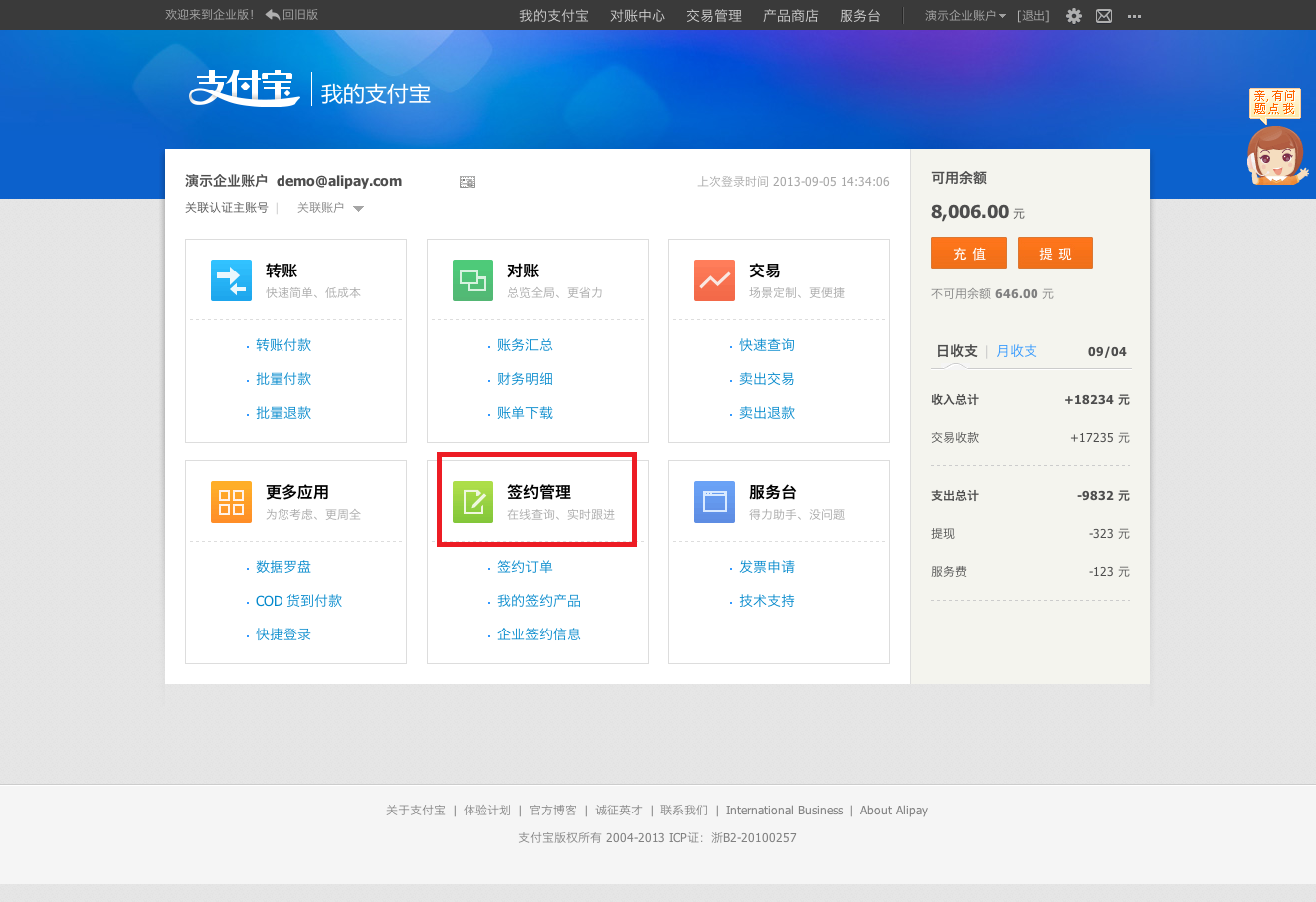Screen dimensions: 1316x902
Task: Select the 日收支 tab
Action: click(x=956, y=351)
